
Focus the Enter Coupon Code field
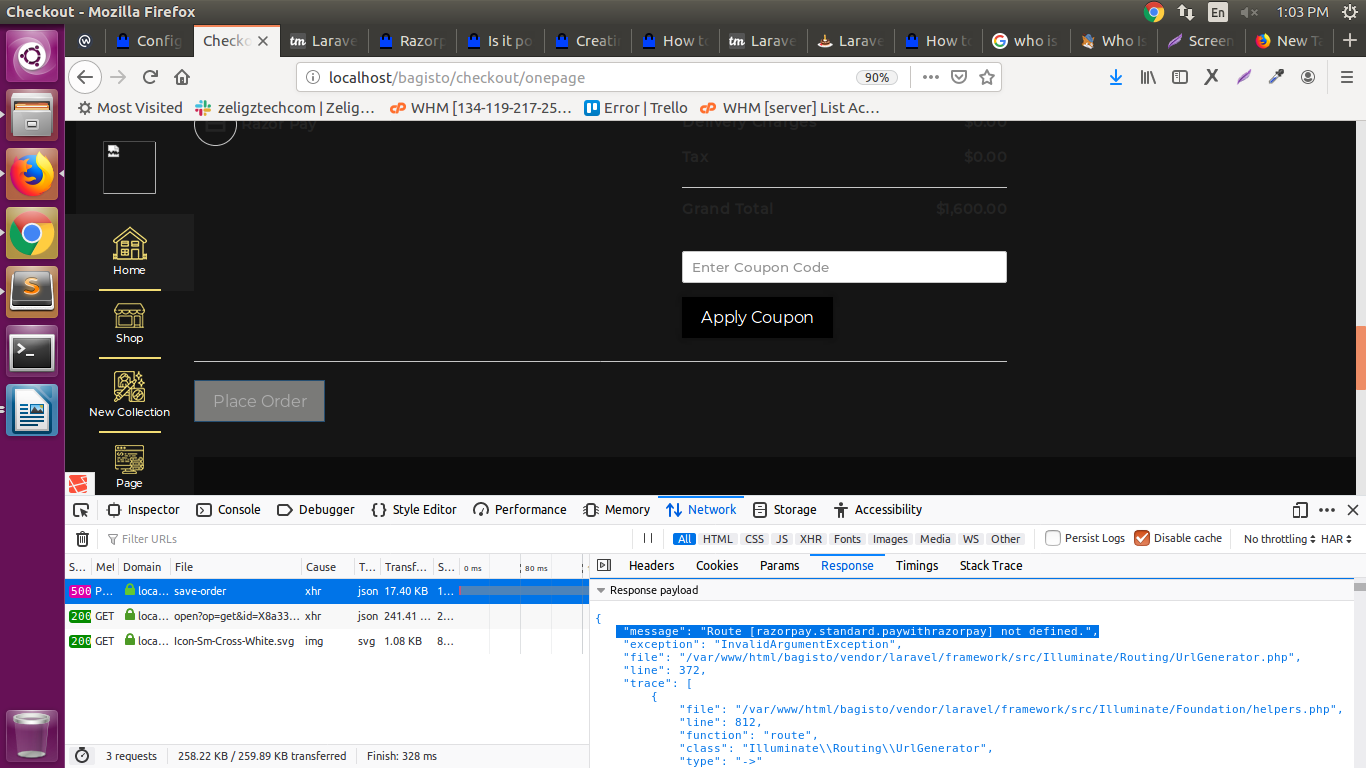click(x=844, y=267)
